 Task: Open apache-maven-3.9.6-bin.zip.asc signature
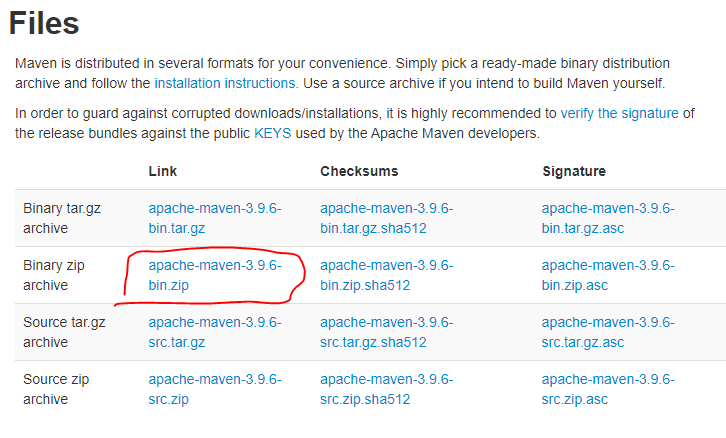pyautogui.click(x=608, y=275)
